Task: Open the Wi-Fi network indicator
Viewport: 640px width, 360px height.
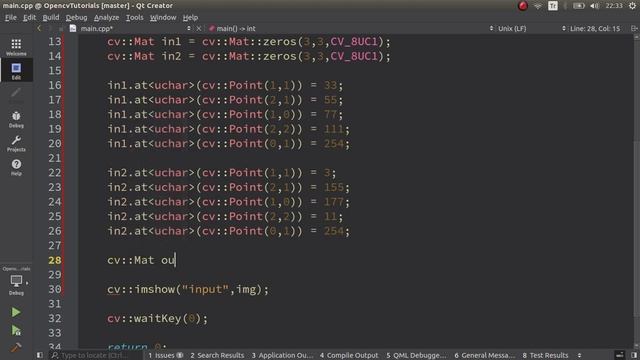Action: click(x=538, y=6)
